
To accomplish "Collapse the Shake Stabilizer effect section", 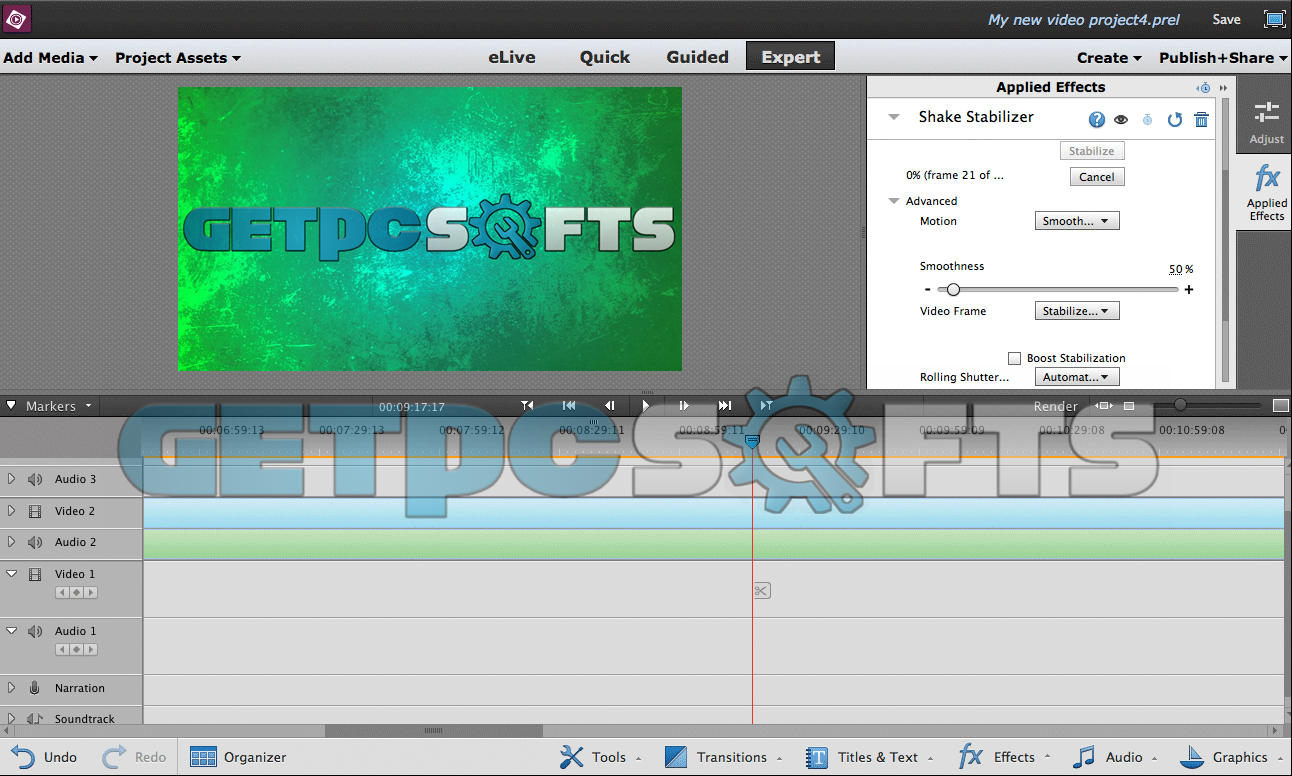I will pyautogui.click(x=894, y=117).
